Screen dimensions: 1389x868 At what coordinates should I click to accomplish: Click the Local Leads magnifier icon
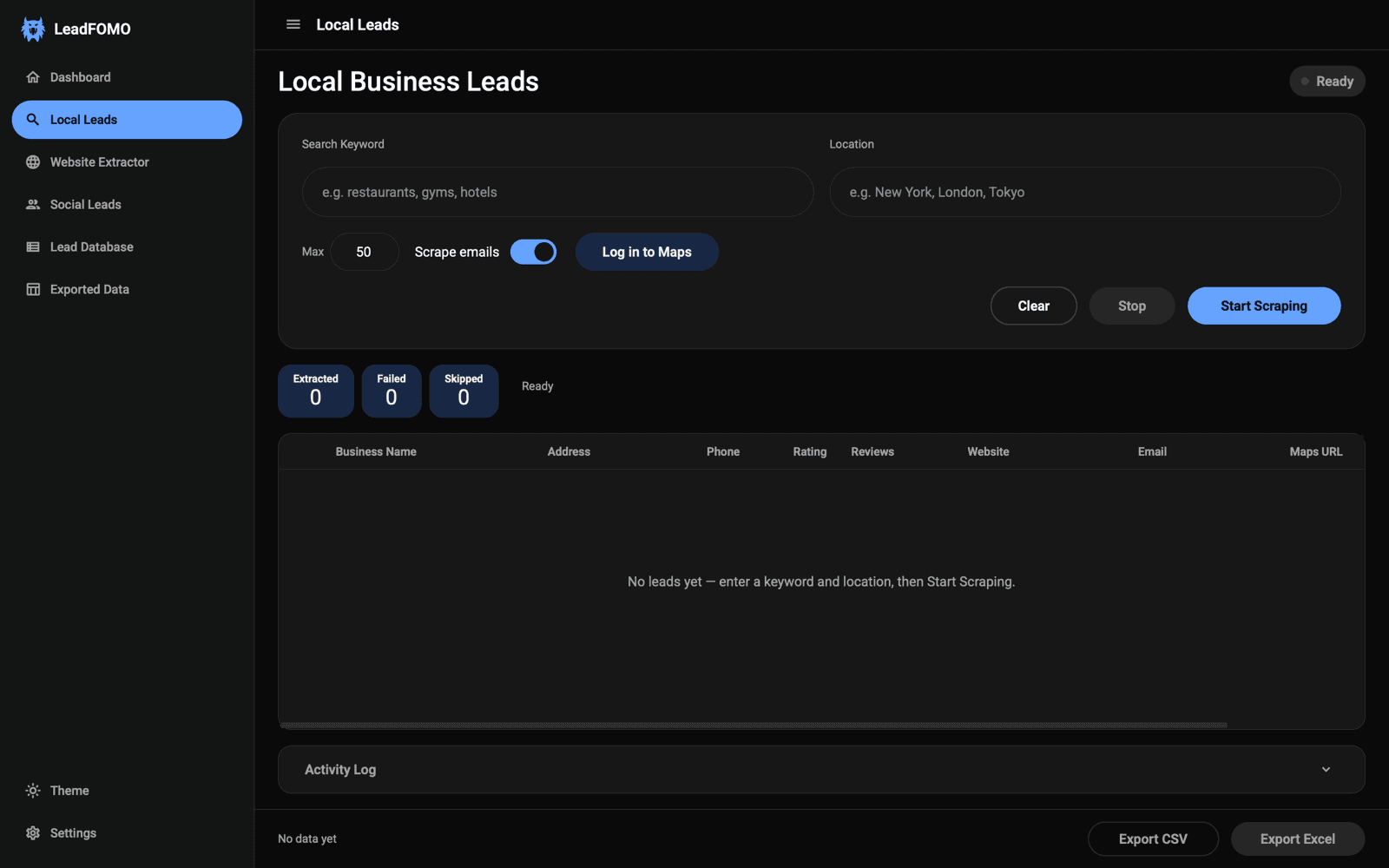pos(33,120)
